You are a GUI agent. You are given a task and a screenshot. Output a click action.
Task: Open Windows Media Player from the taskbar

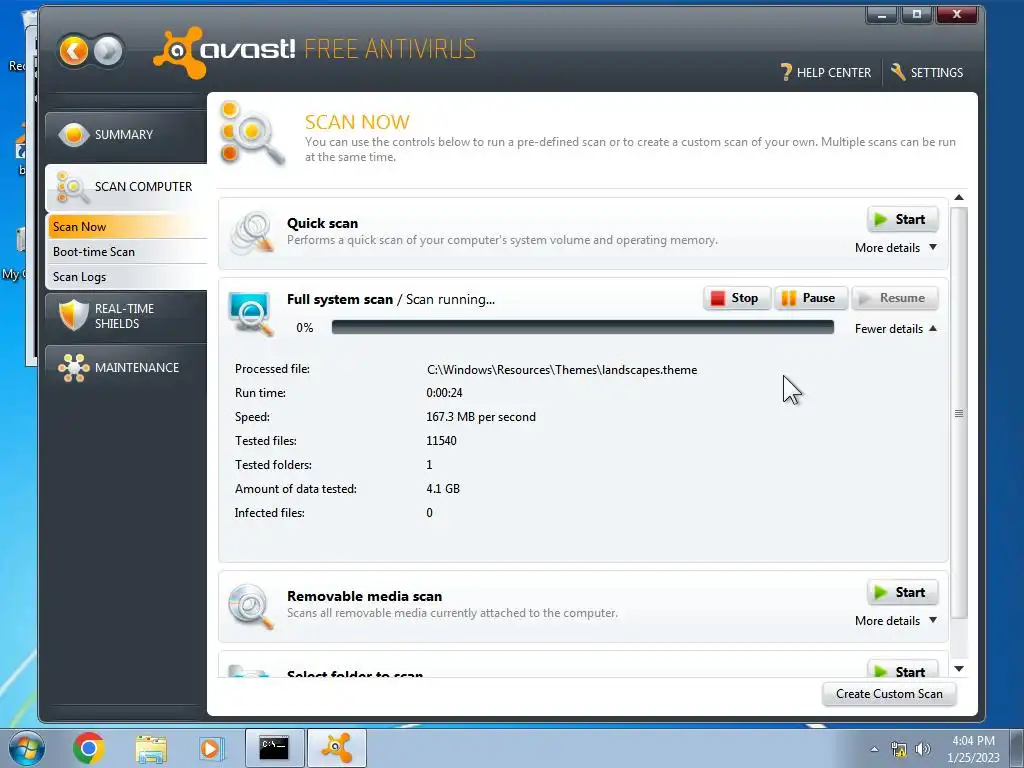pos(211,748)
